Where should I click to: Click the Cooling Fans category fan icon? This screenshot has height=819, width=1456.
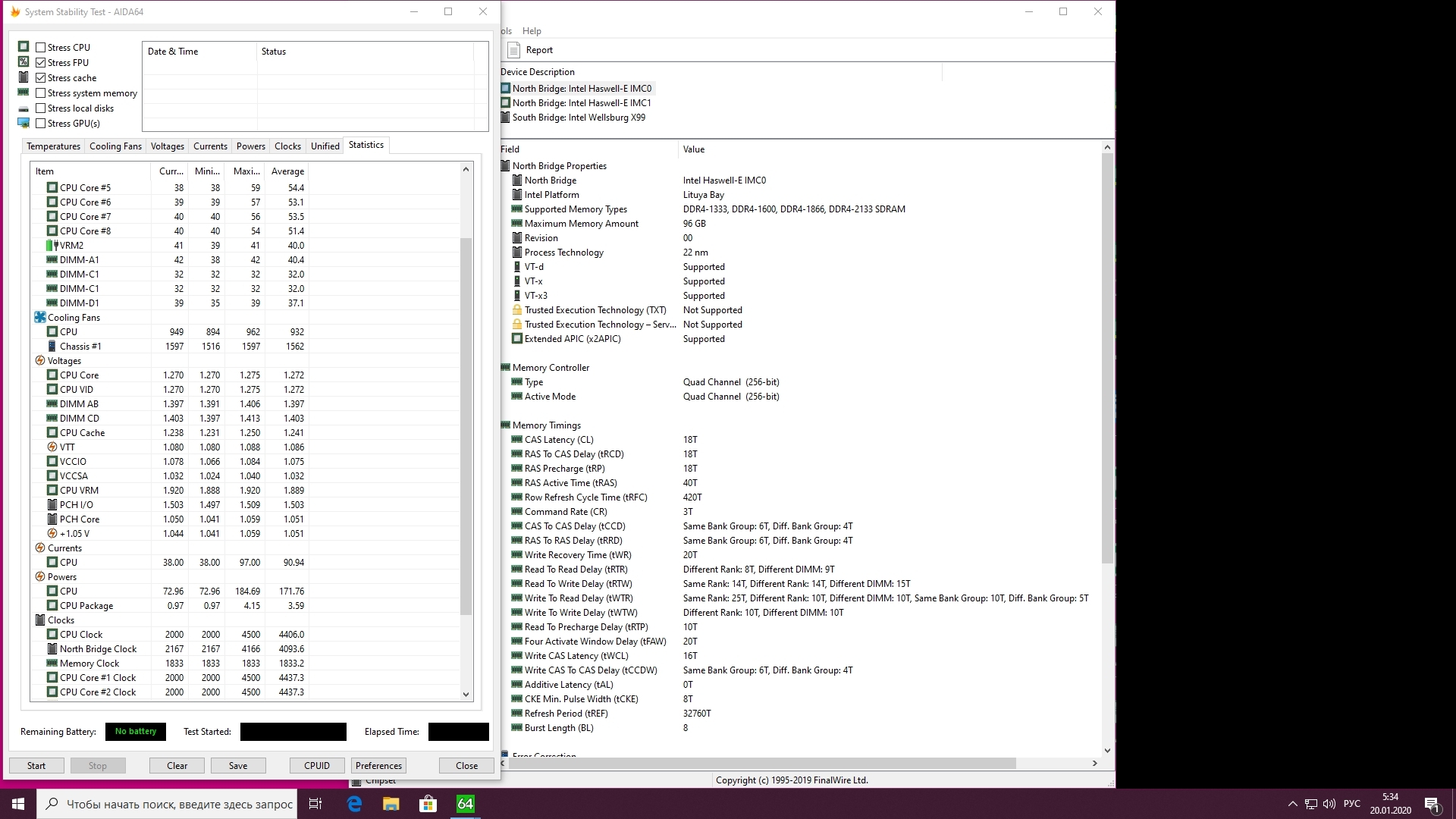click(40, 318)
